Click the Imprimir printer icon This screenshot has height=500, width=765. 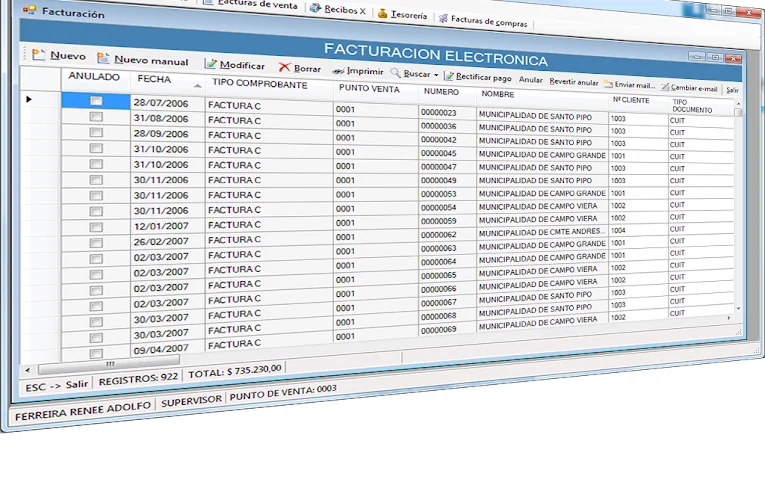click(338, 71)
